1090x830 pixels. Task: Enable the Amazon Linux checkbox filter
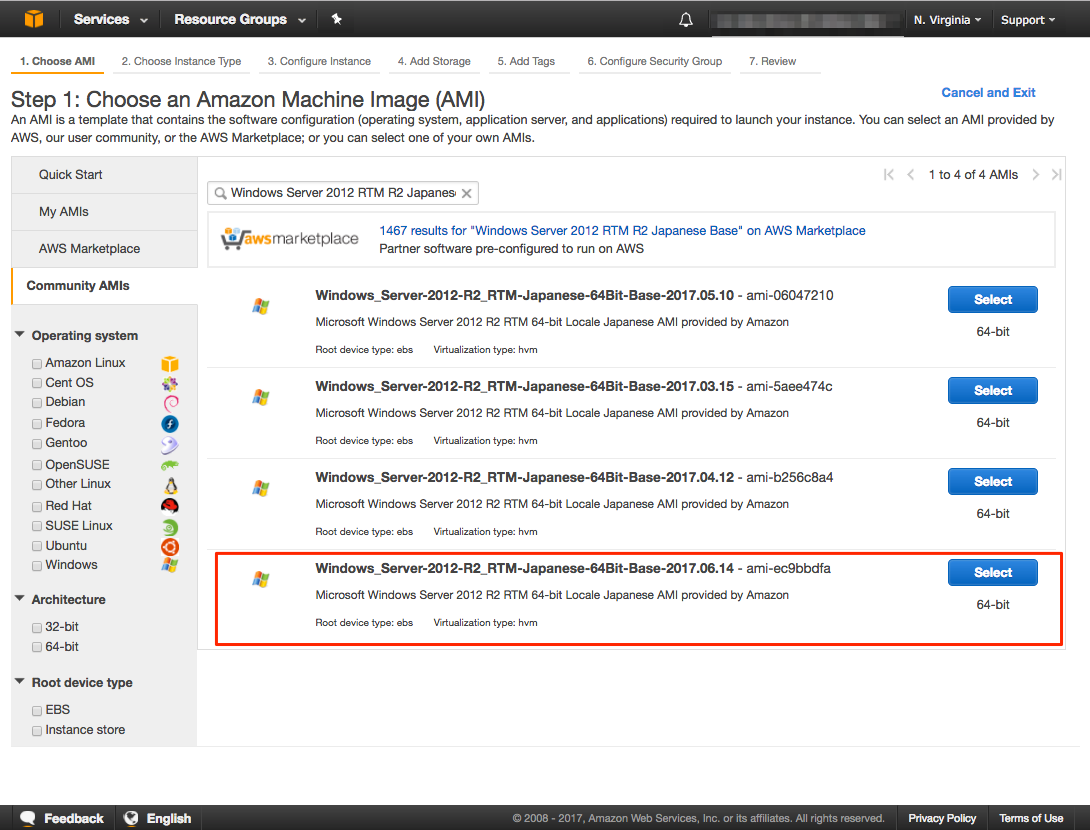tap(37, 364)
